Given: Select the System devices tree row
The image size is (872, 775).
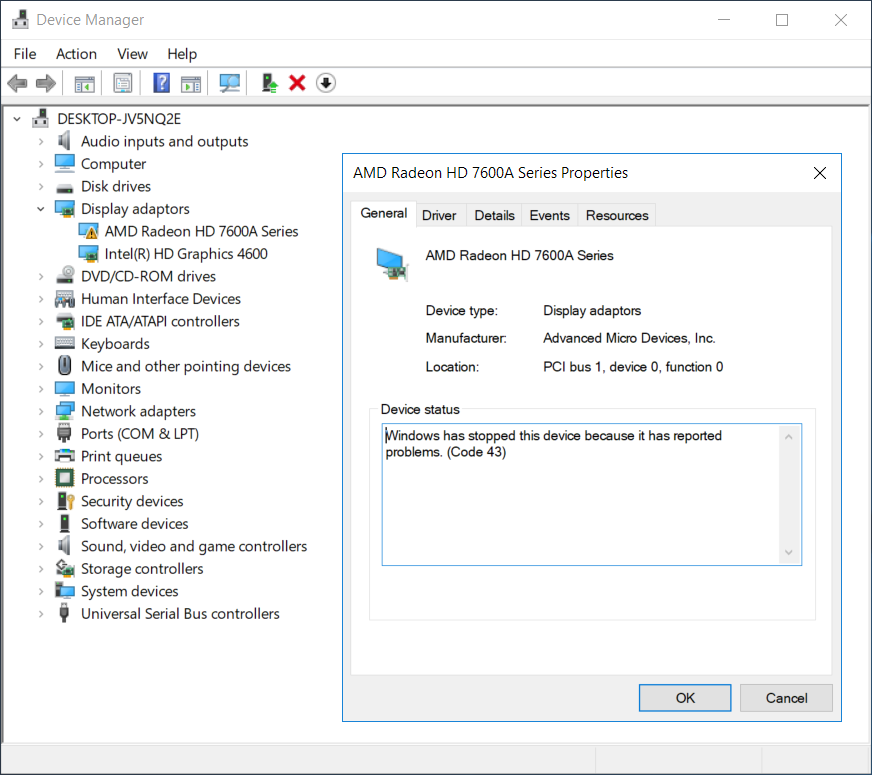Looking at the screenshot, I should [130, 592].
